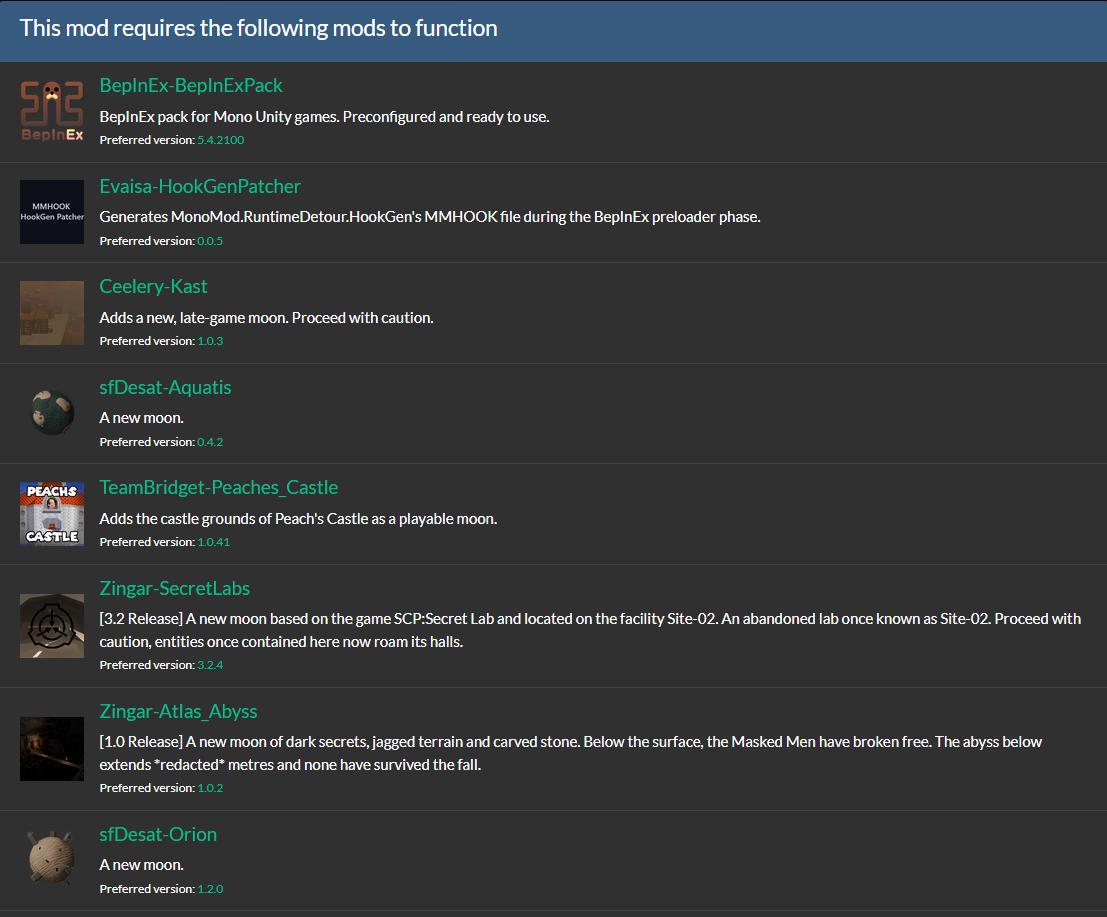Click Peaches_Castle preferred version 1.0.41

pos(213,542)
